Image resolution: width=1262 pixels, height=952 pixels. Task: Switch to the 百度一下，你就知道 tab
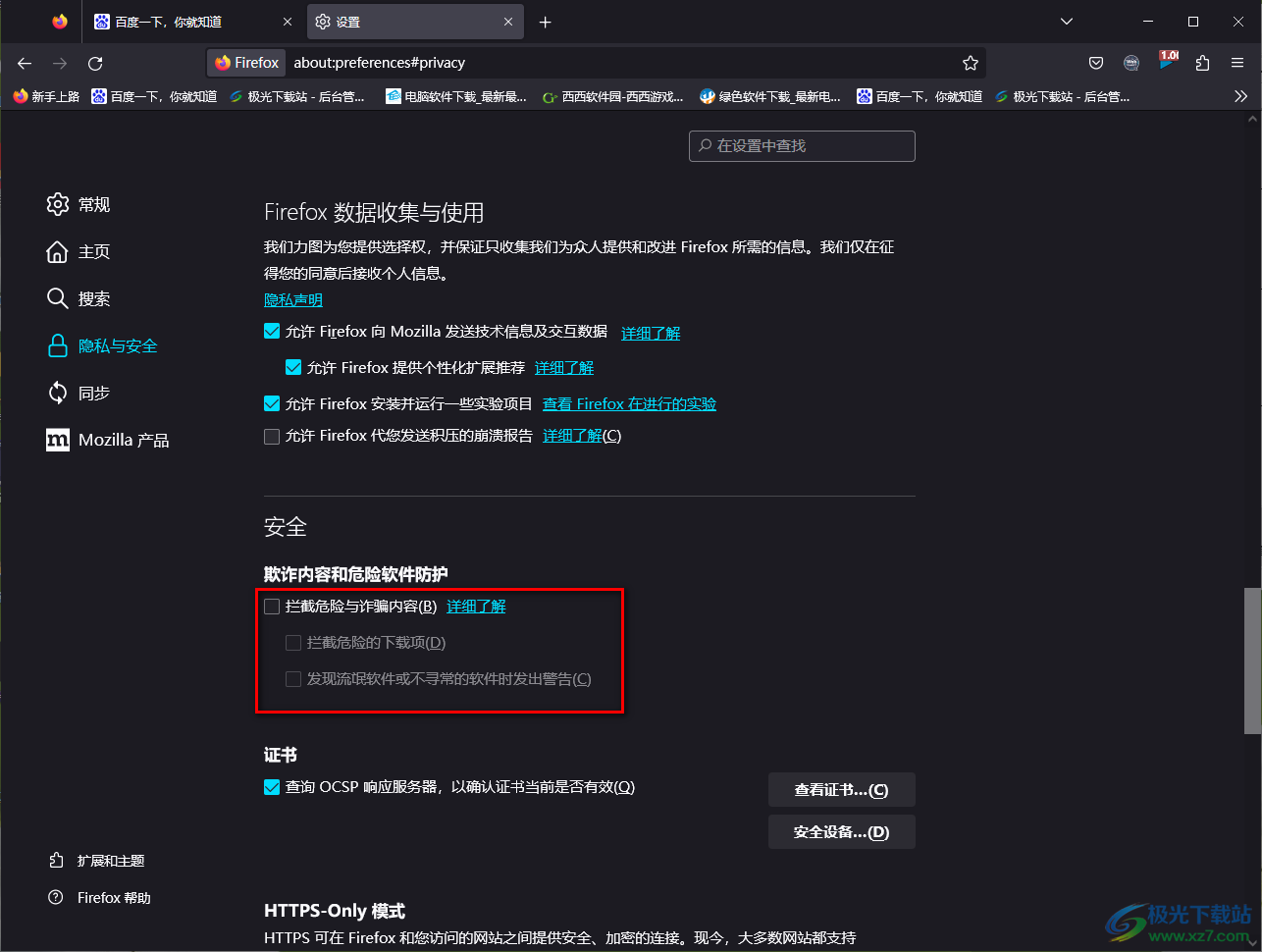pos(194,22)
